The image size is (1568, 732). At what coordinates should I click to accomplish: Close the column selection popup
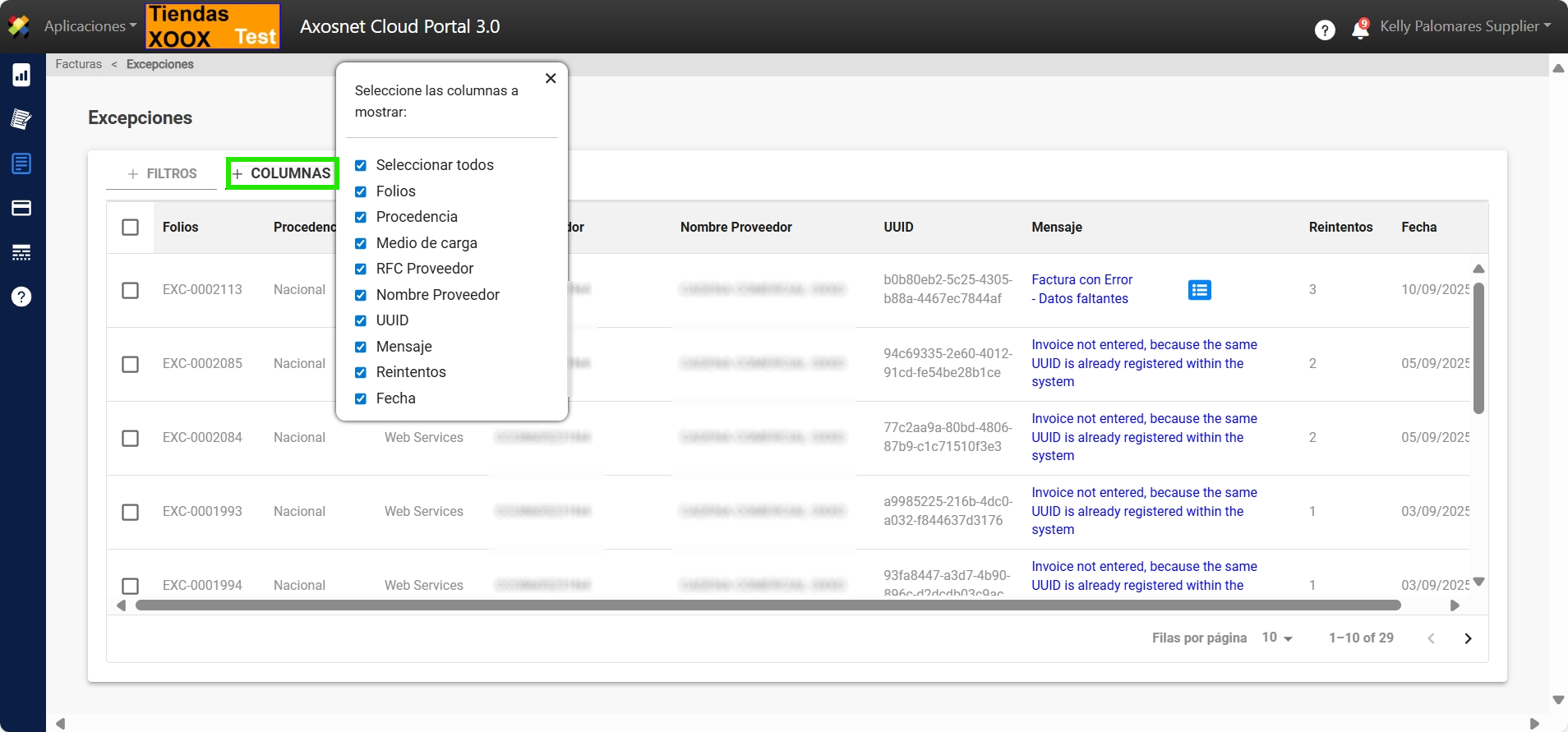(551, 78)
